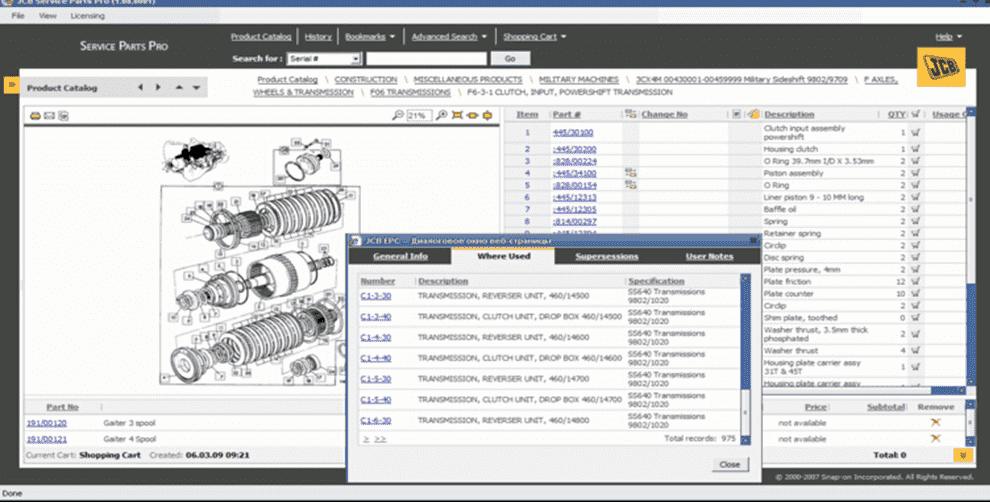The height and width of the screenshot is (503, 990).
Task: Open the File menu
Action: [18, 16]
